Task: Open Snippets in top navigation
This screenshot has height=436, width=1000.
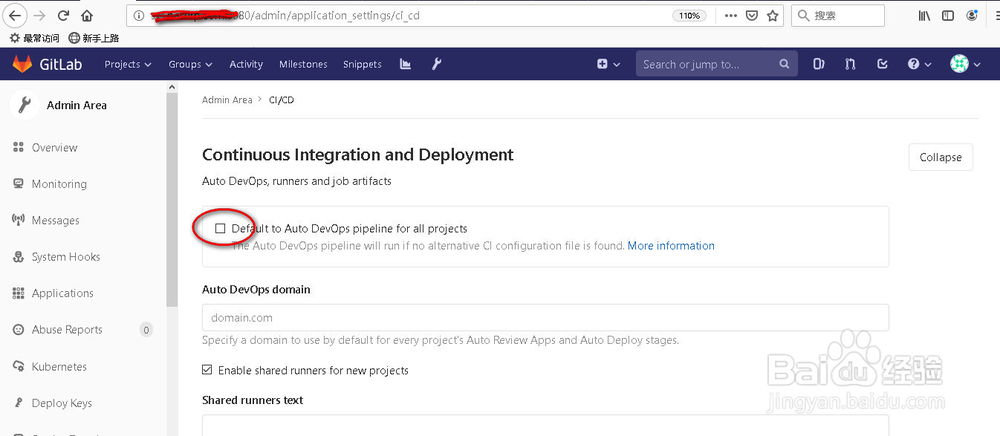Action: (362, 64)
